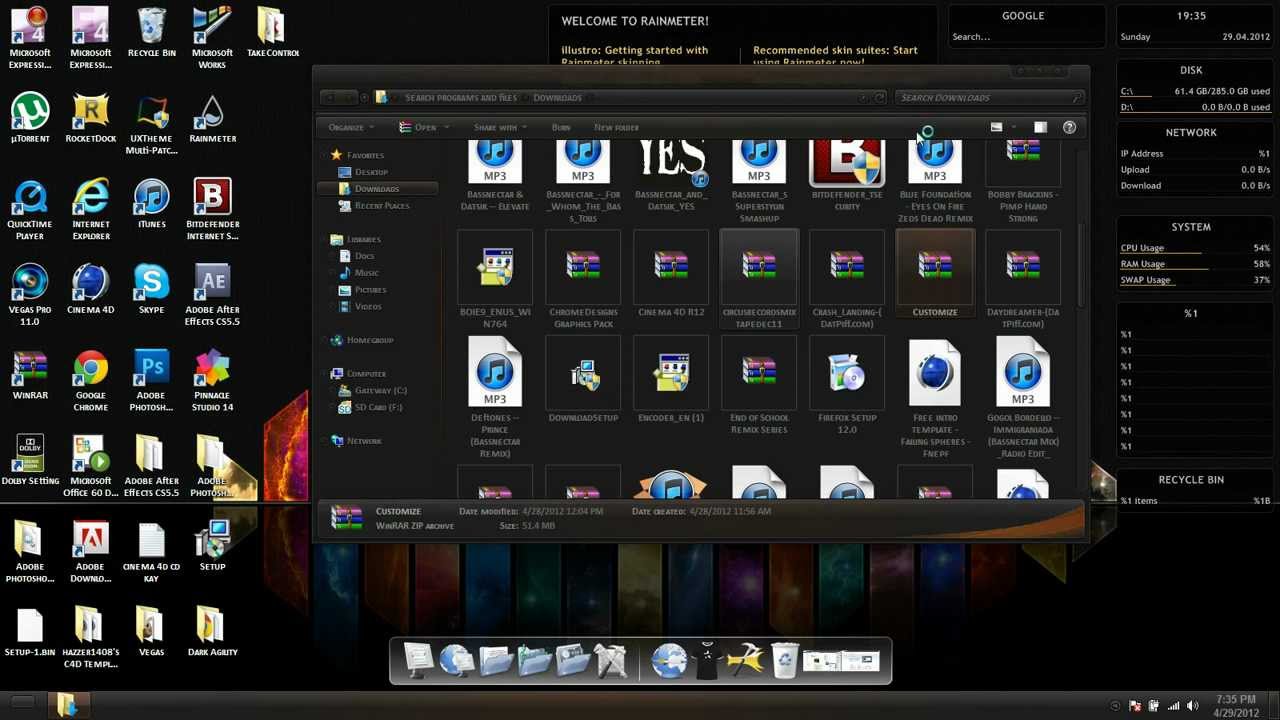
Task: Launch Skype from the desktop
Action: [152, 289]
